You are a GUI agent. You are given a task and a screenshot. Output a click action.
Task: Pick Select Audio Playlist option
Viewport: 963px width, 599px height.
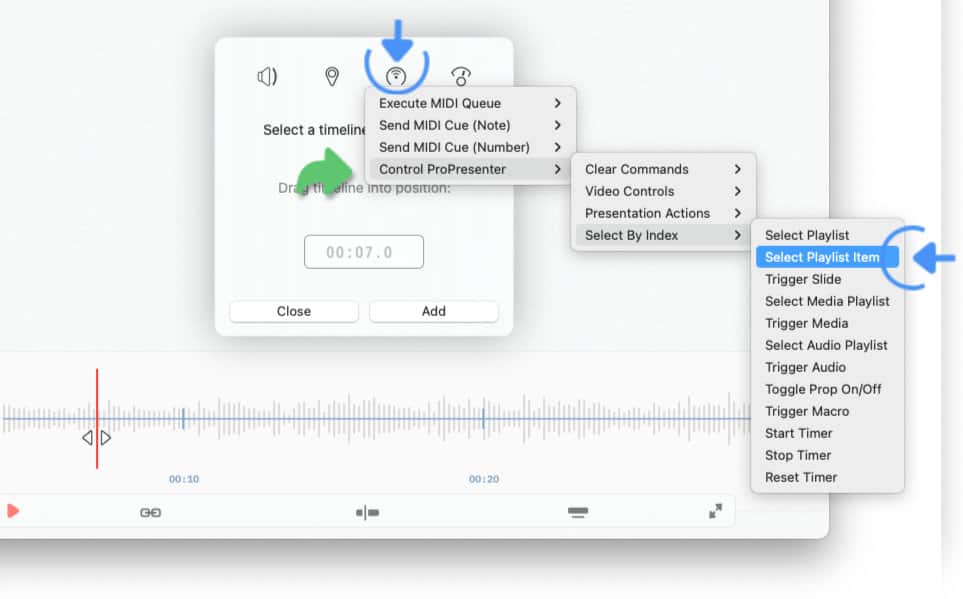(827, 345)
